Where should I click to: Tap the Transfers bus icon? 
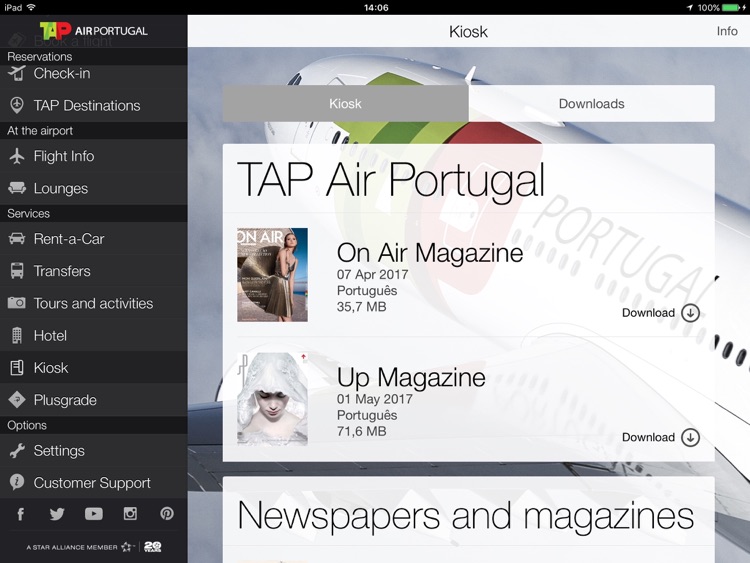17,271
